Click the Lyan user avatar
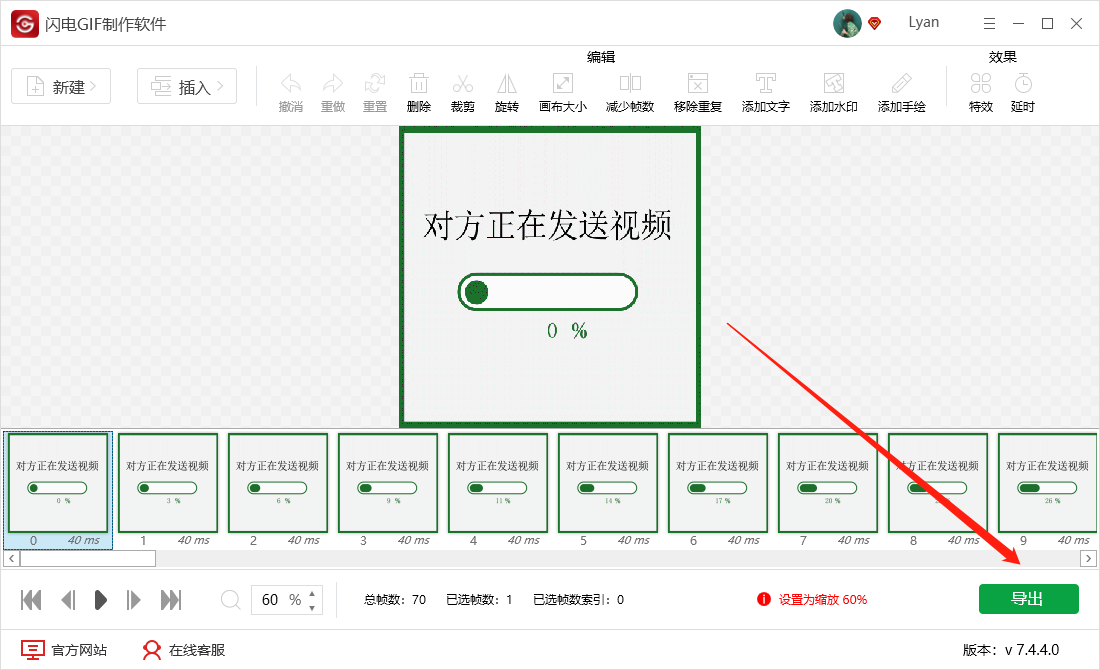The width and height of the screenshot is (1100, 670). (x=847, y=22)
